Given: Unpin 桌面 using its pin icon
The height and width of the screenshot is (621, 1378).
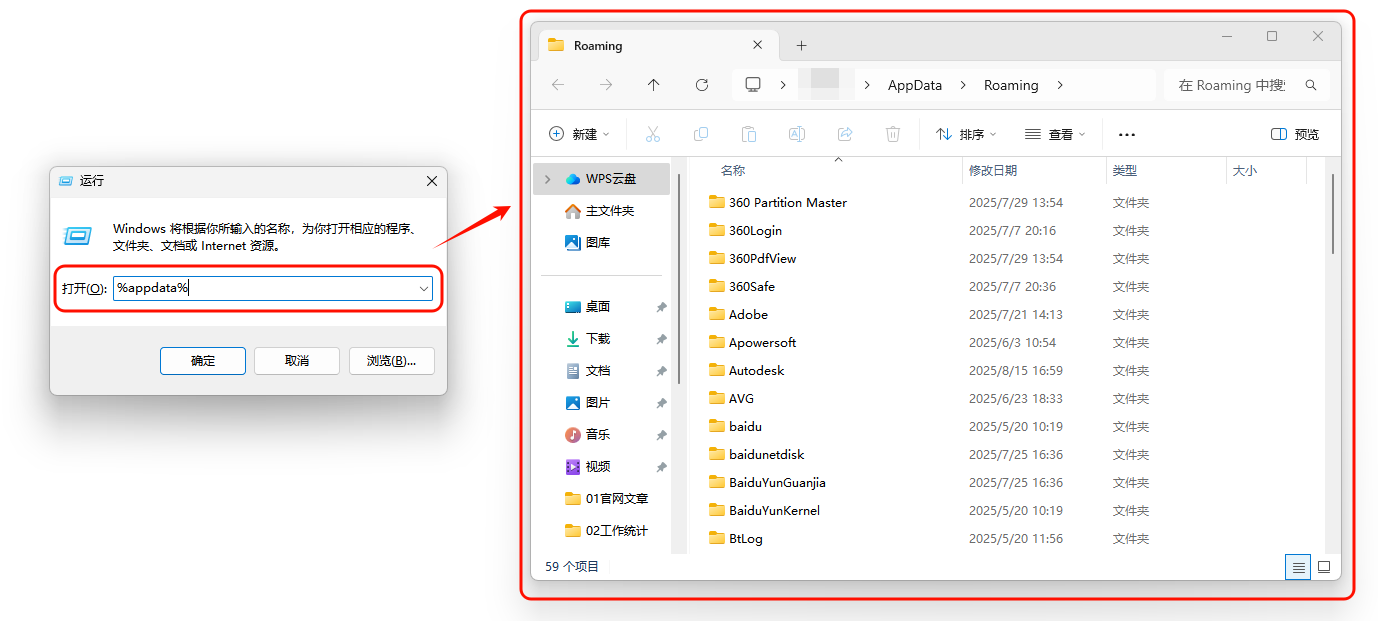Looking at the screenshot, I should point(661,307).
